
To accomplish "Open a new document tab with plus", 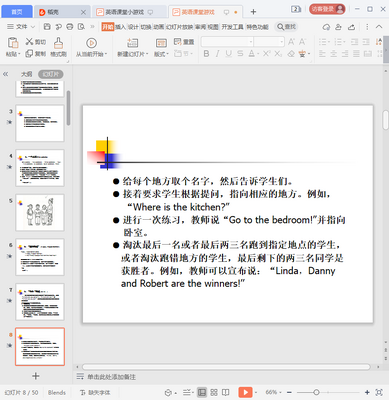I will coord(253,12).
